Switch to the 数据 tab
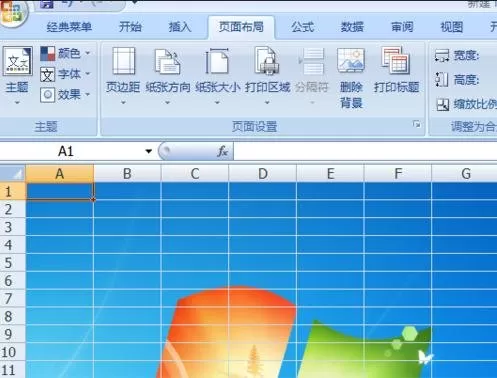The height and width of the screenshot is (378, 497). pyautogui.click(x=352, y=27)
